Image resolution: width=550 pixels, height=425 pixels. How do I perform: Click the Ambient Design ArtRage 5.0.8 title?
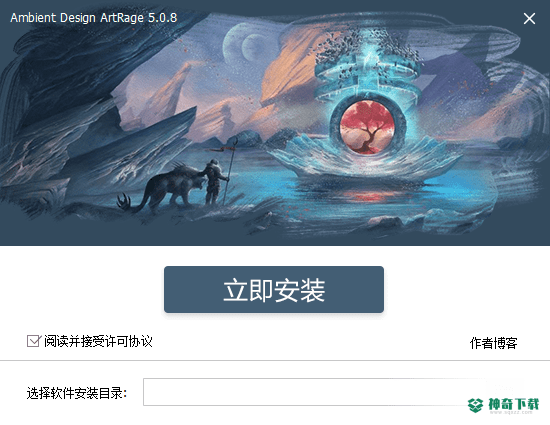[94, 18]
